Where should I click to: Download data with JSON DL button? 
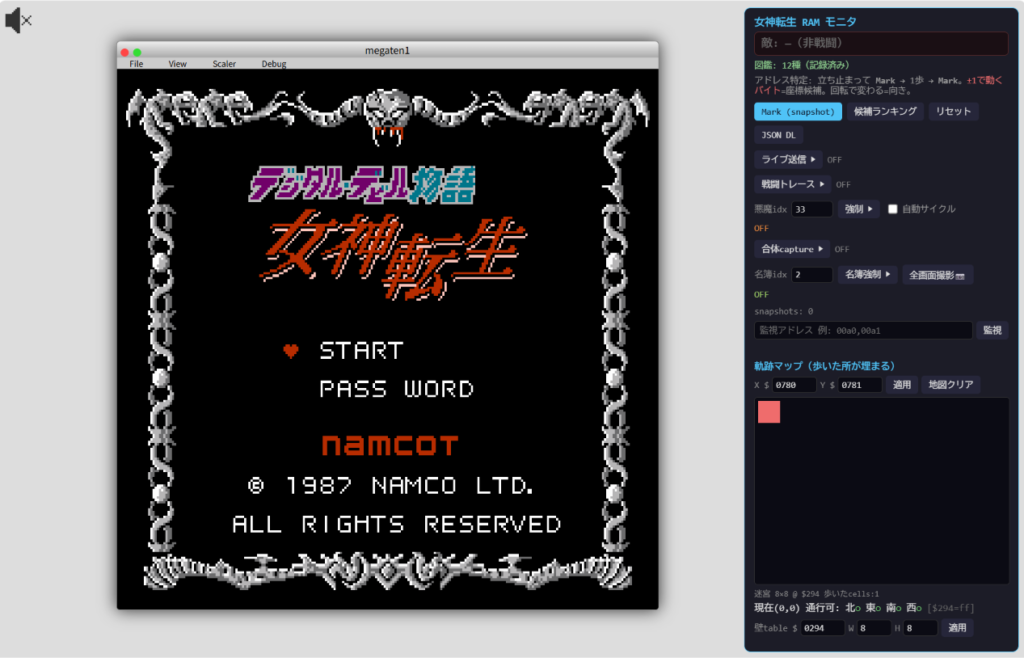pos(778,135)
